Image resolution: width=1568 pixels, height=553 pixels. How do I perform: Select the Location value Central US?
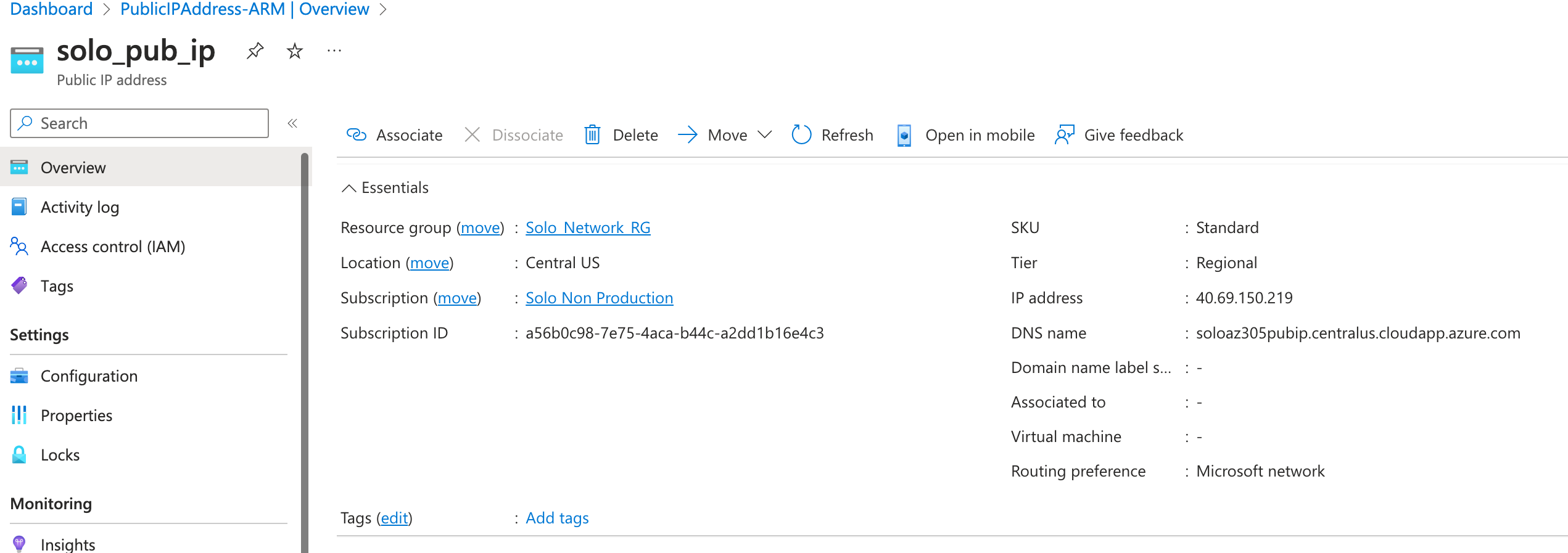563,263
